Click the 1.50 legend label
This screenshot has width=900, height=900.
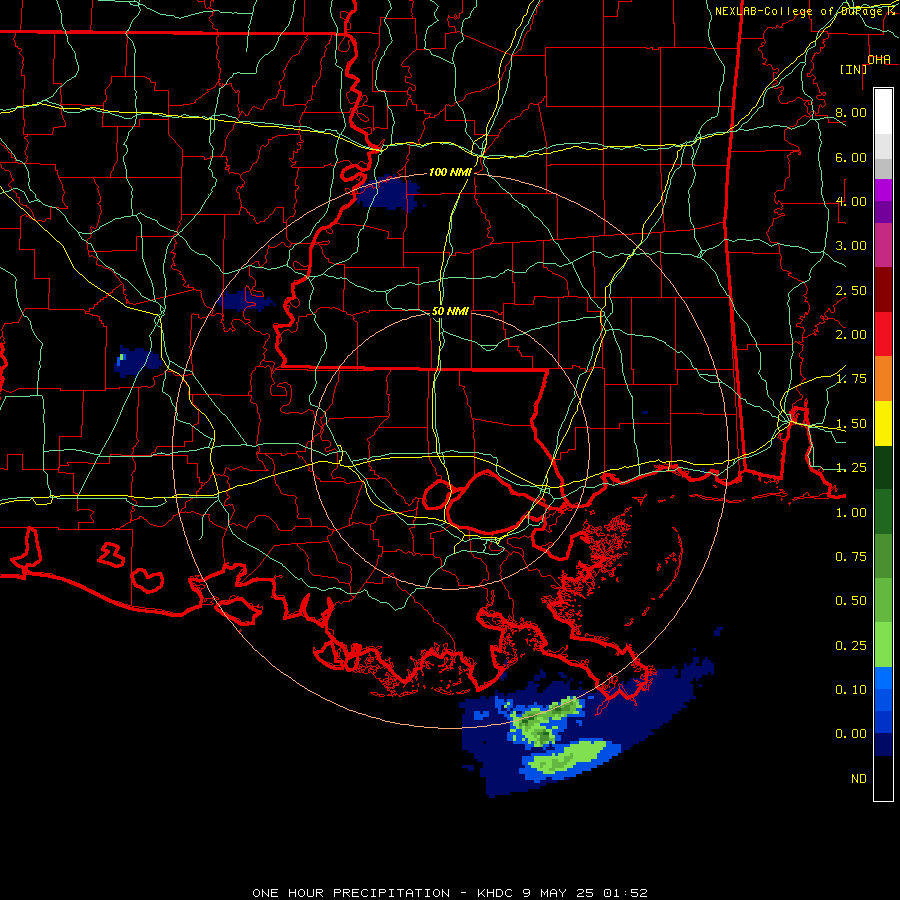pyautogui.click(x=851, y=424)
